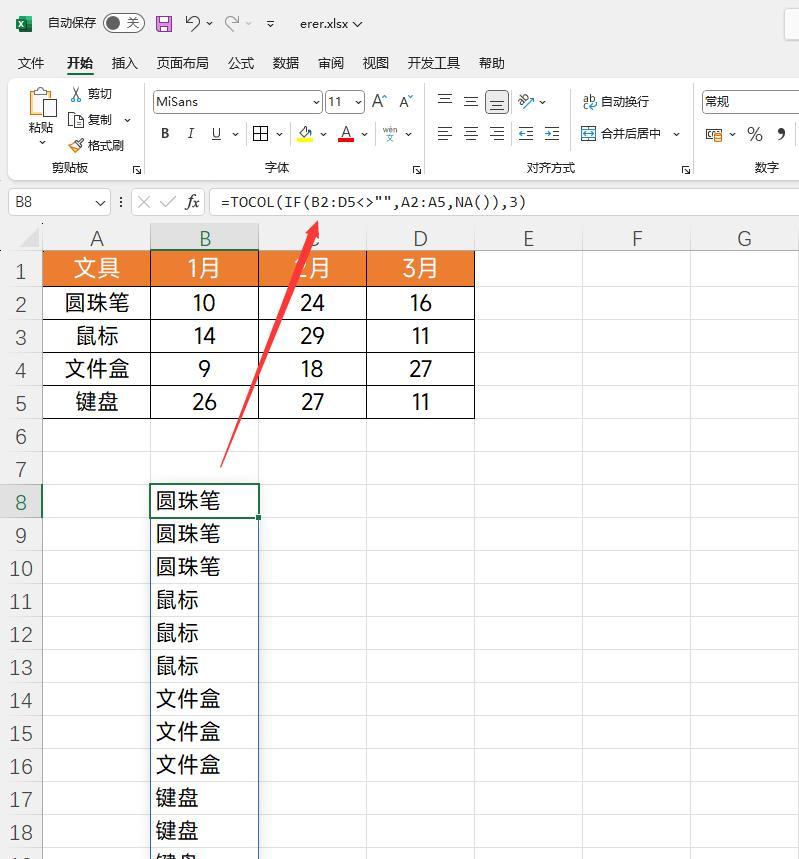Click the decrease indent icon
This screenshot has width=799, height=859.
point(526,134)
